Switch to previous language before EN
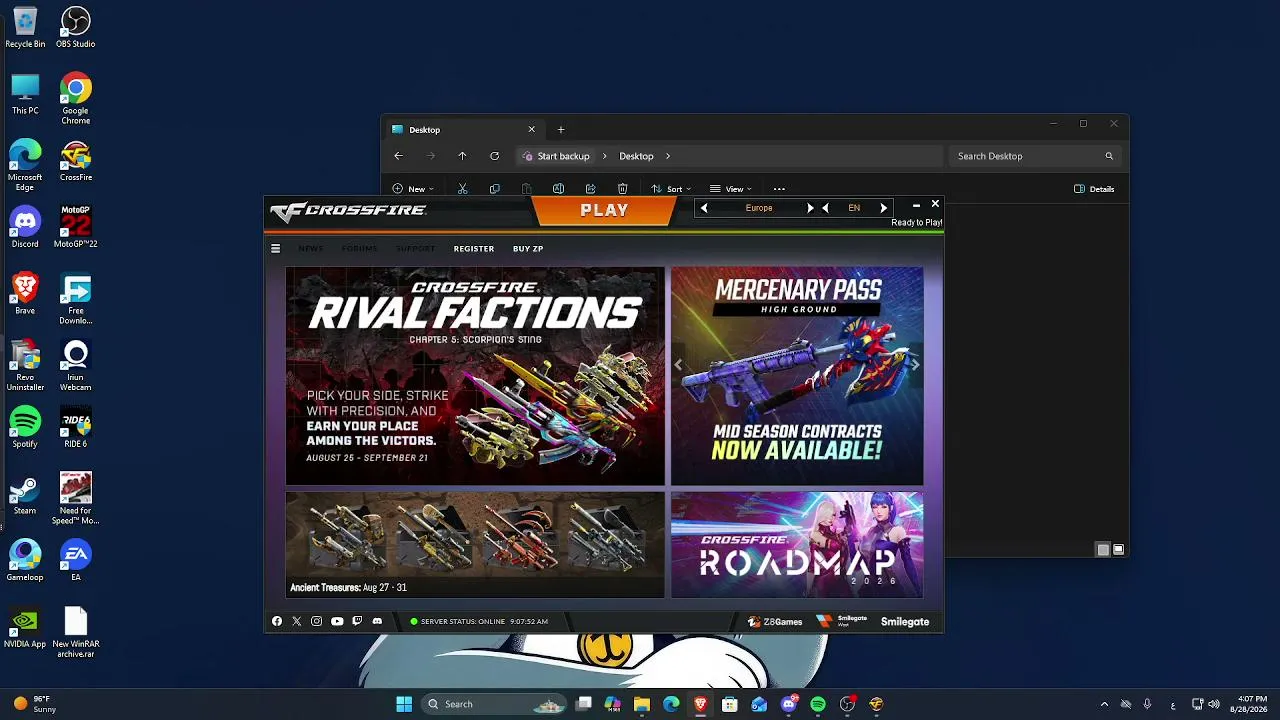The height and width of the screenshot is (720, 1280). click(825, 208)
